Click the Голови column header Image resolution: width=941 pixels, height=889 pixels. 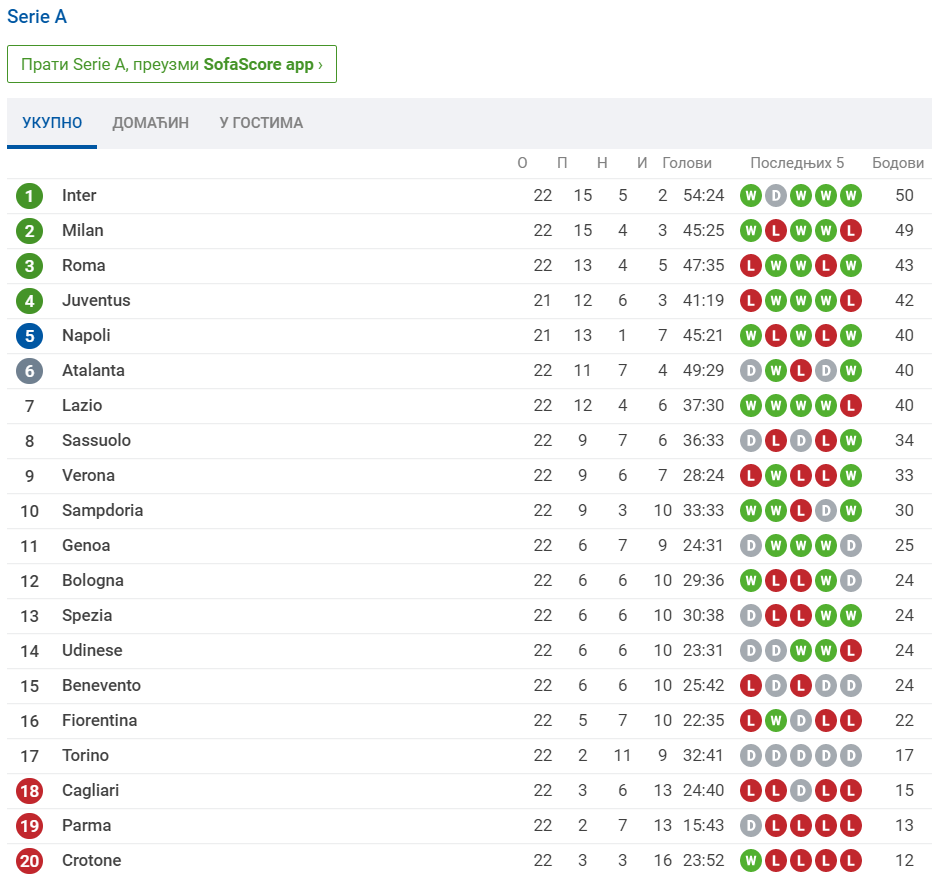[x=687, y=163]
